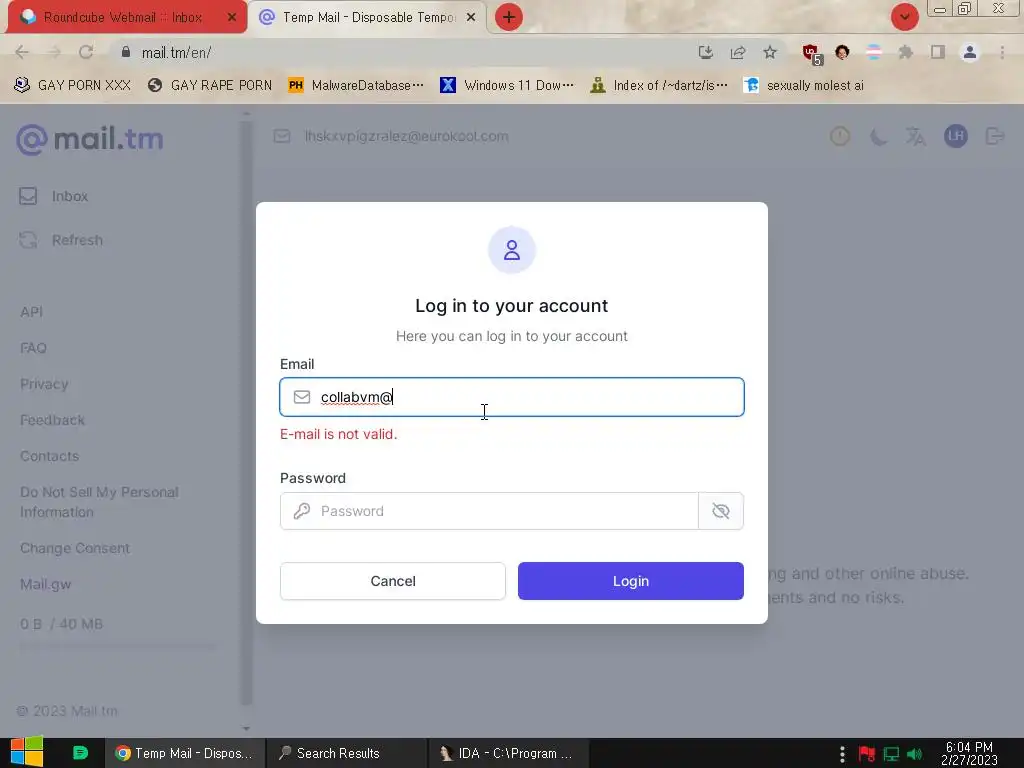The width and height of the screenshot is (1024, 768).
Task: Click inside the Email input field
Action: point(511,397)
